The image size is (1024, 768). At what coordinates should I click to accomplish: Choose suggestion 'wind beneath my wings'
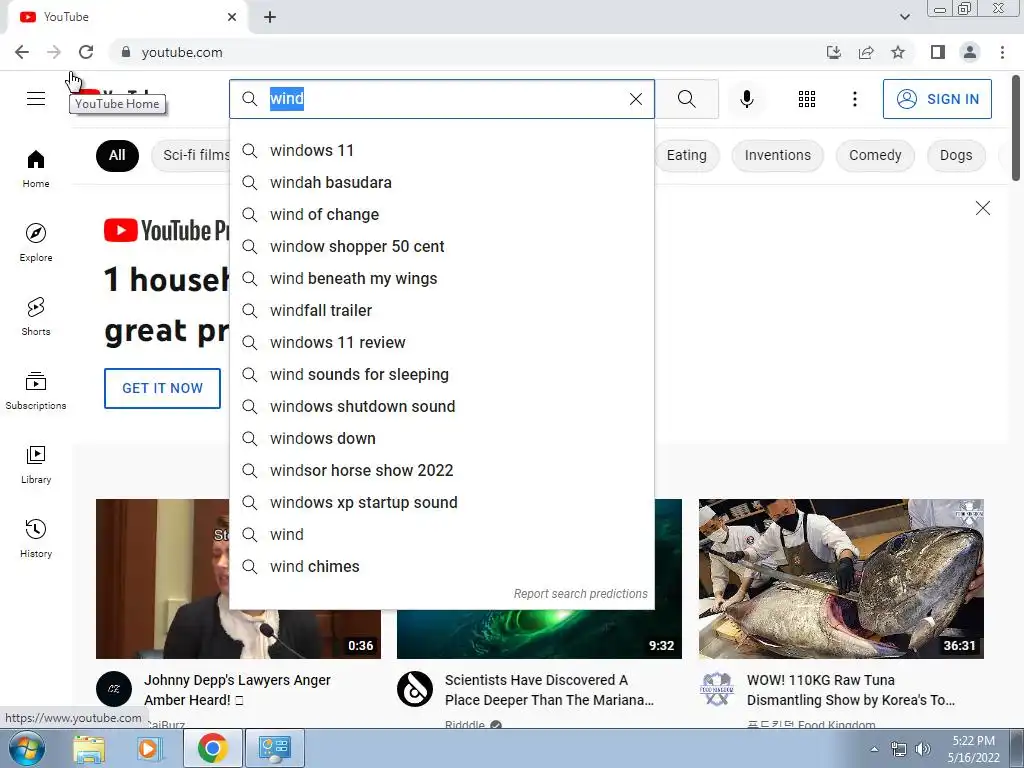click(441, 278)
